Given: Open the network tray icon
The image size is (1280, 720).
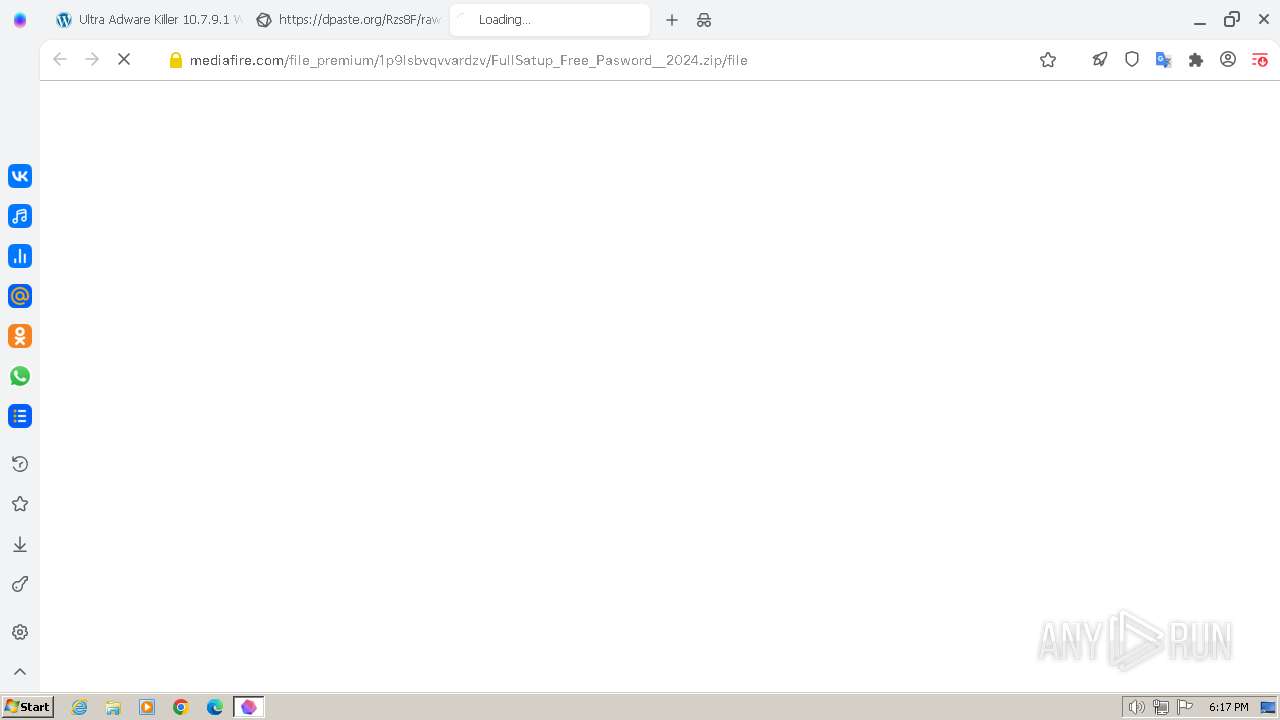Looking at the screenshot, I should tap(1160, 707).
